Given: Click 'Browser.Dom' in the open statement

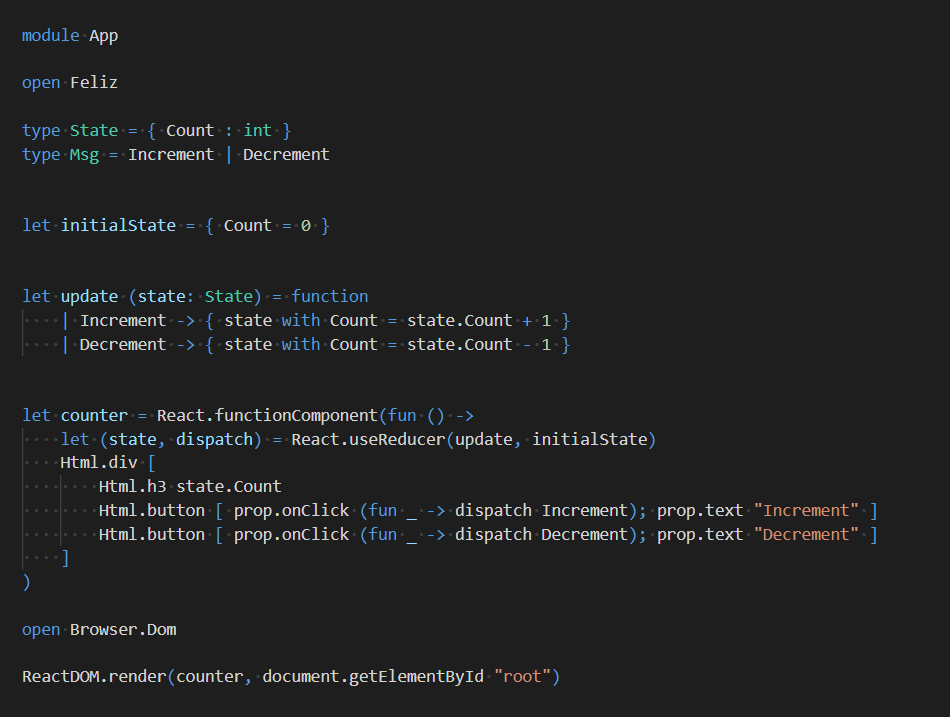Looking at the screenshot, I should tap(123, 630).
